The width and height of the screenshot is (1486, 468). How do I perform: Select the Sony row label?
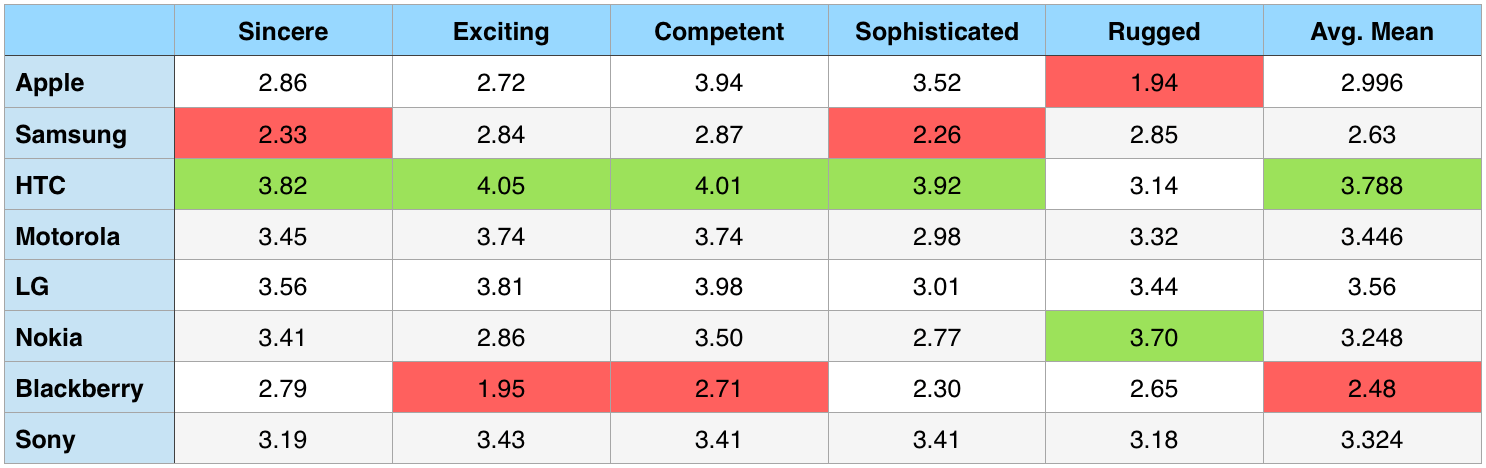[x=45, y=439]
